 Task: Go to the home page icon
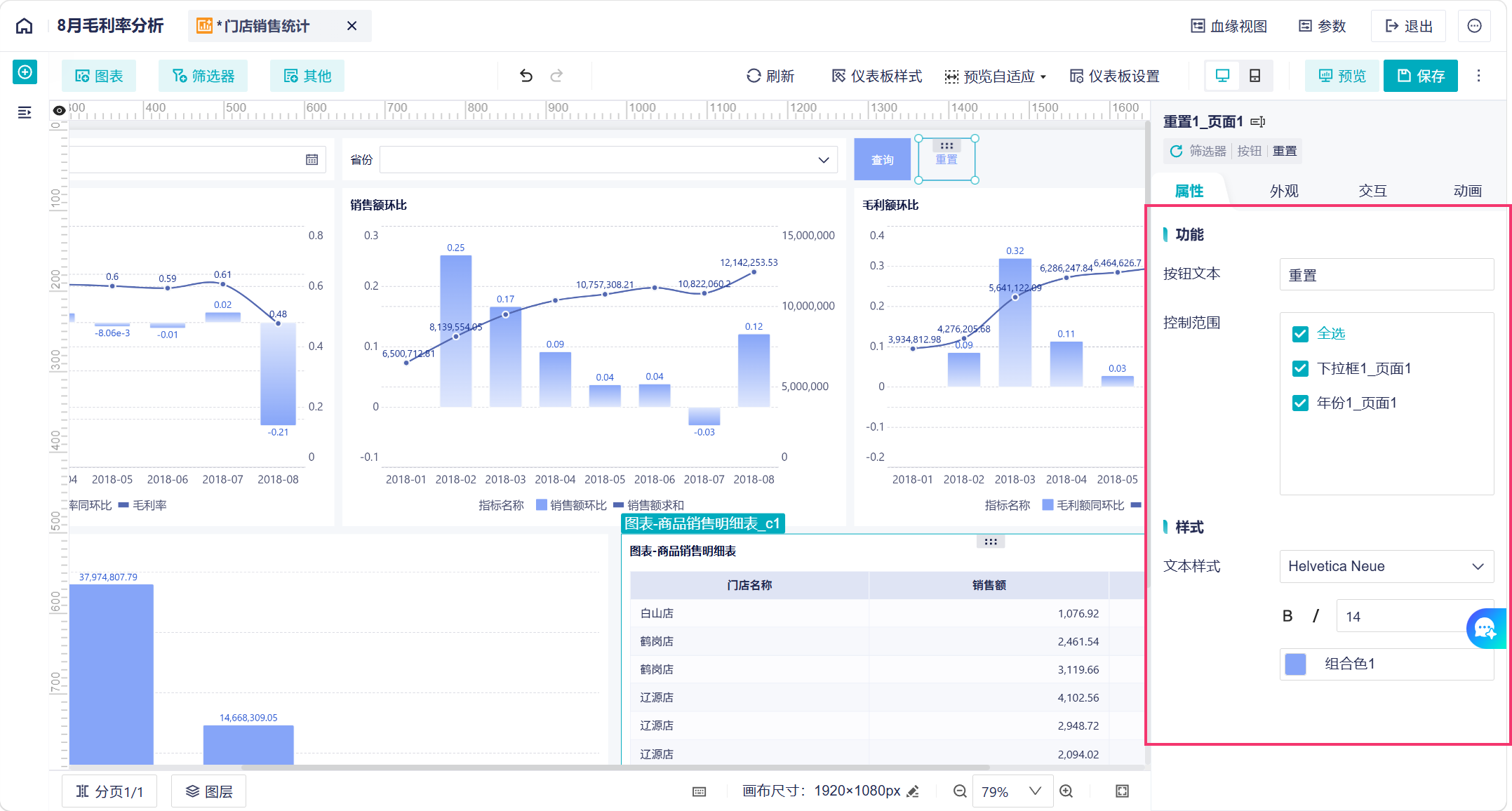pyautogui.click(x=25, y=26)
